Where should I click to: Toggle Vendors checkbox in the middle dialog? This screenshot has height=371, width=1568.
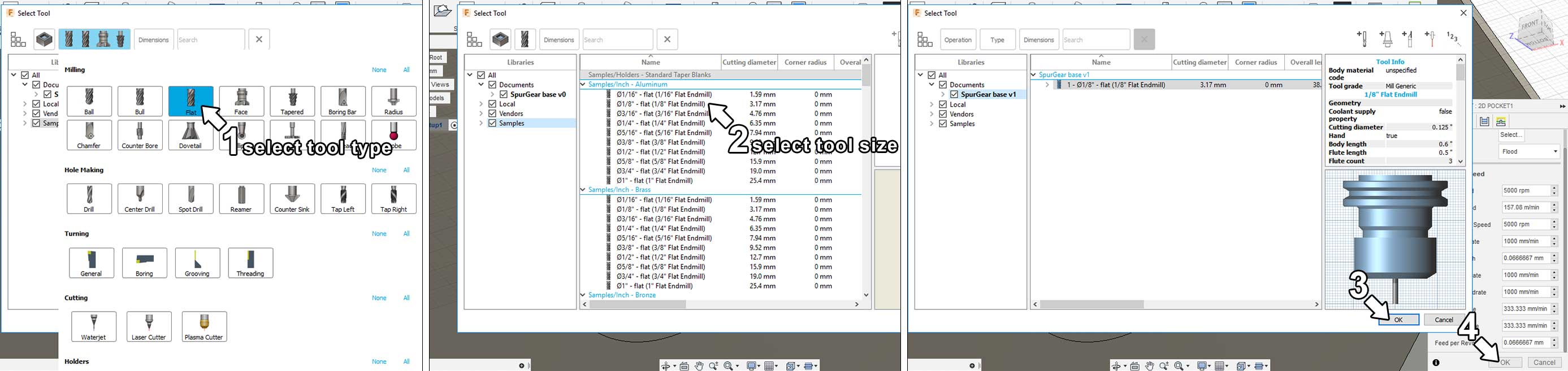point(492,114)
